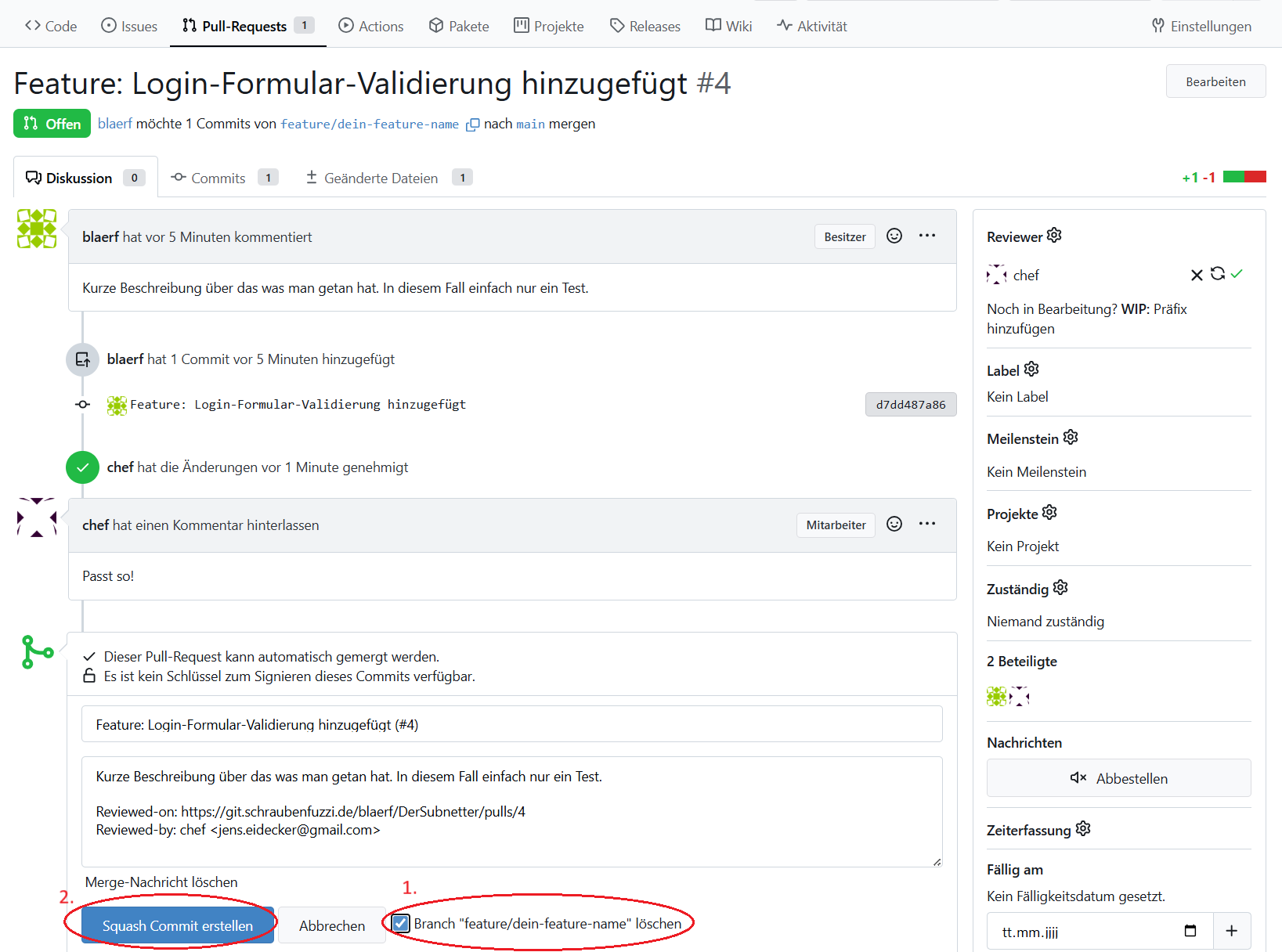Click the Label settings gear icon
1282x952 pixels.
click(1031, 370)
